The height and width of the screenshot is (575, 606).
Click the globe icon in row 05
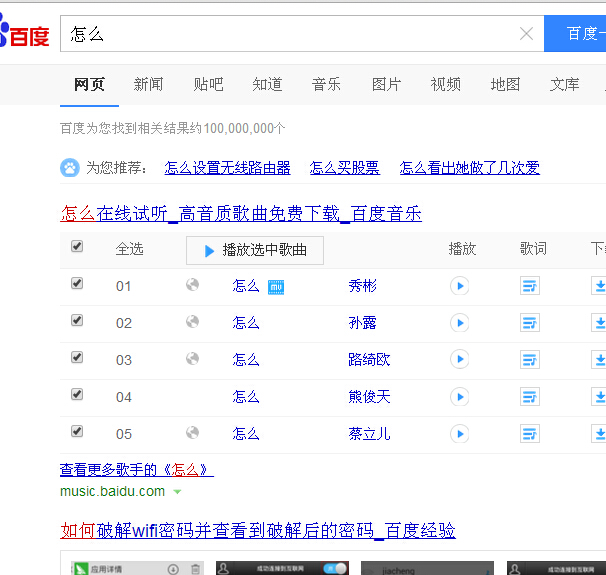192,432
